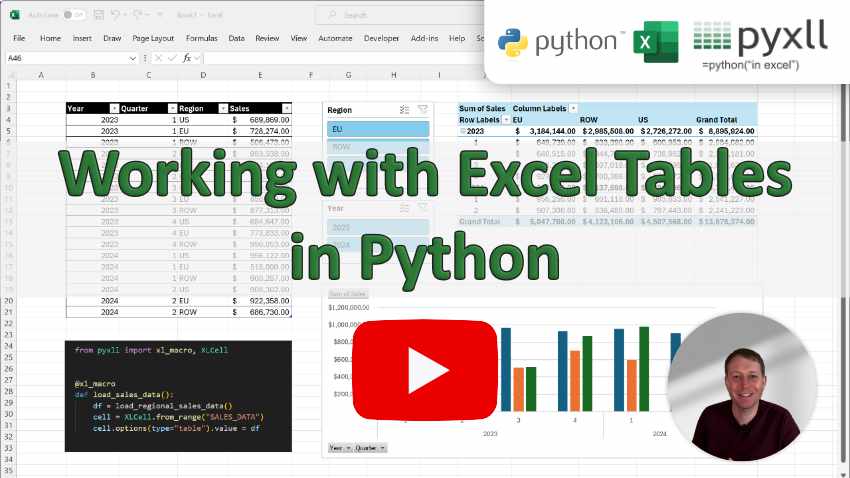Select column header E
Screen dimensions: 850x478
click(x=260, y=75)
